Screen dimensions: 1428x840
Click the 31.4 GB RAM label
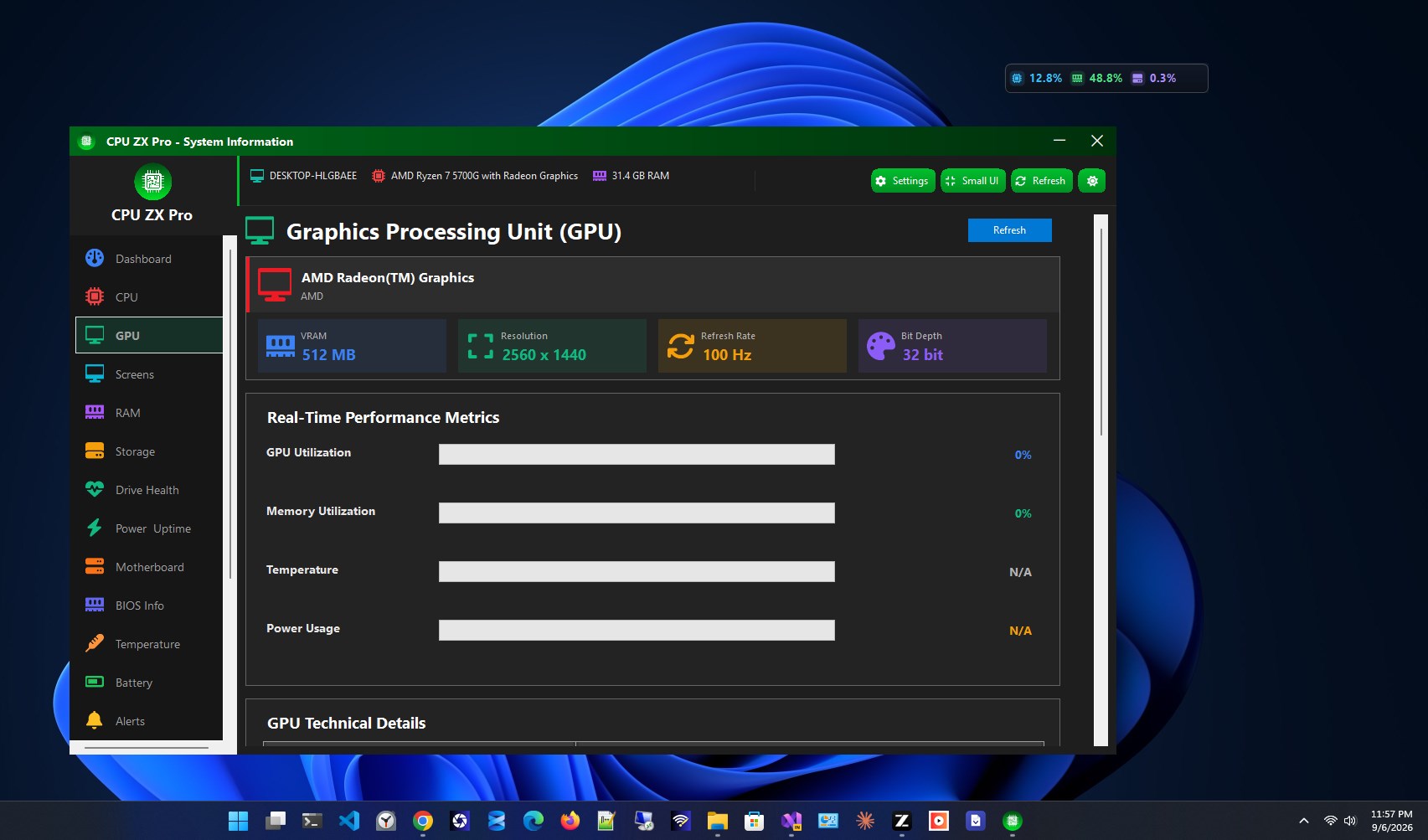click(641, 176)
